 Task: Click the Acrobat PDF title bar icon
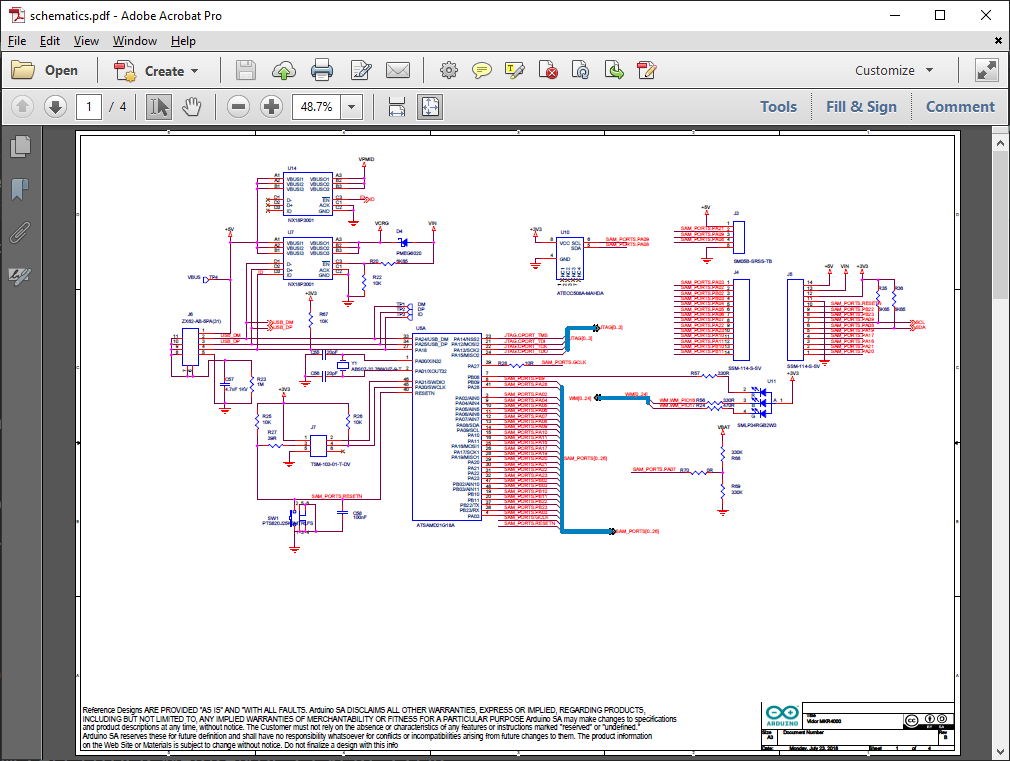tap(17, 15)
